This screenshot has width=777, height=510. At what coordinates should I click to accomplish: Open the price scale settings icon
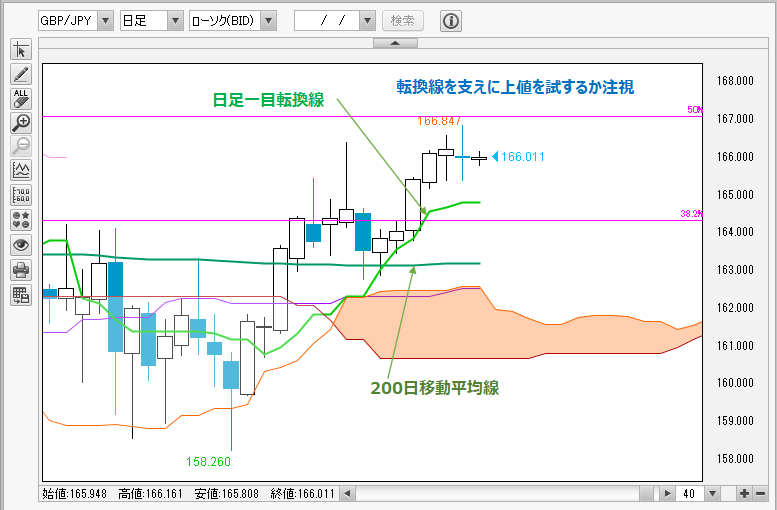(x=21, y=195)
